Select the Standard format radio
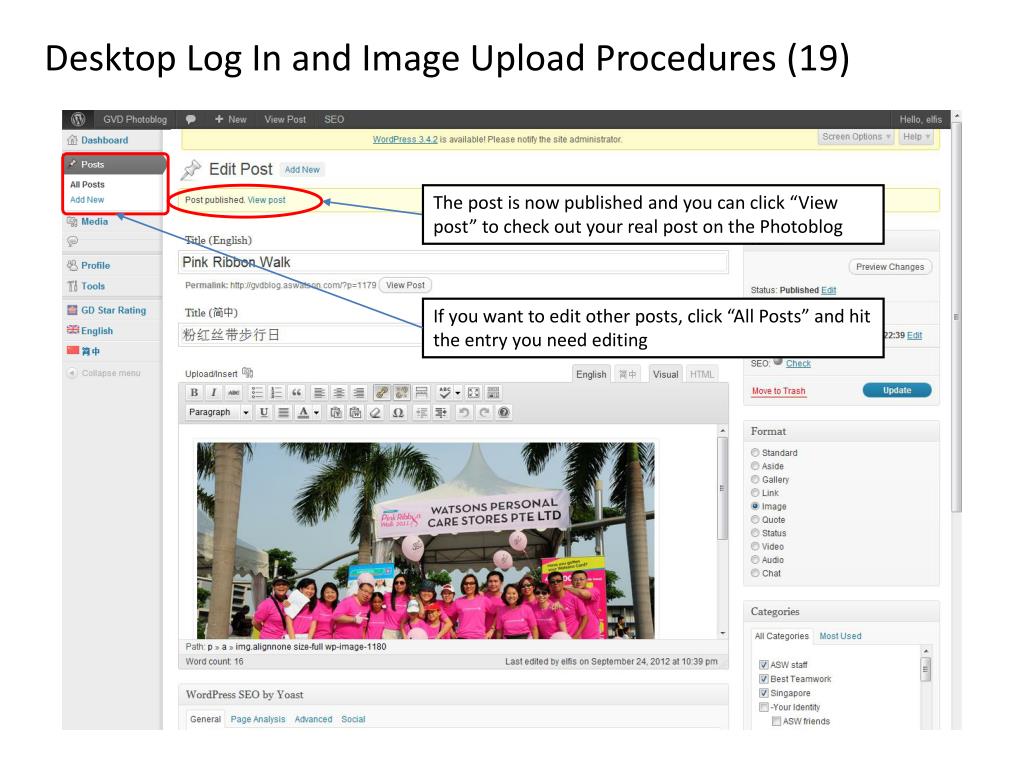1024x768 pixels. [755, 453]
